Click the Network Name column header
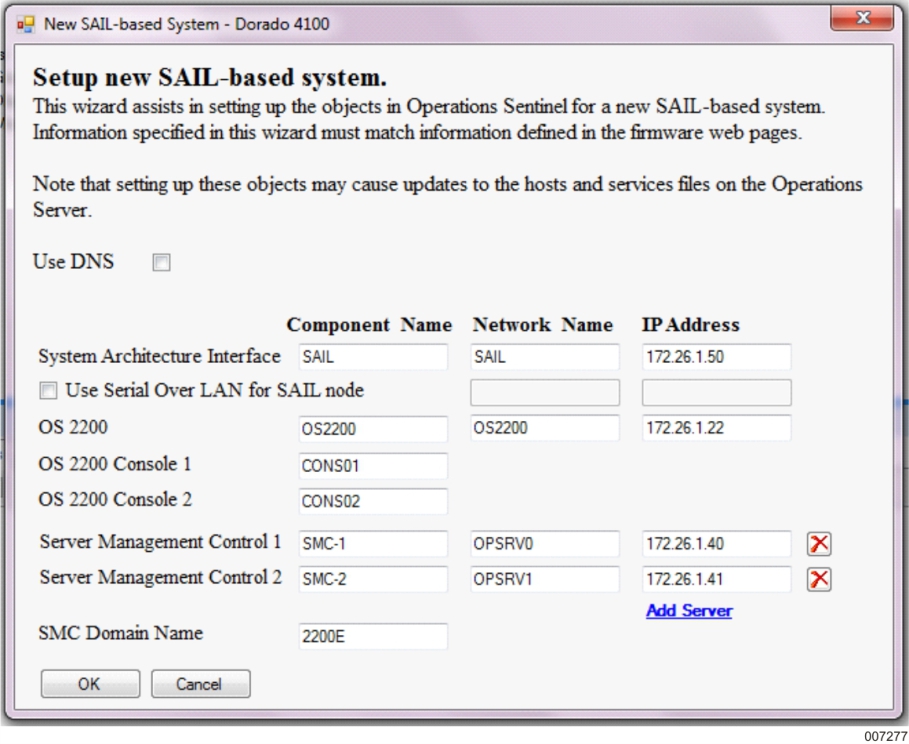Image resolution: width=909 pixels, height=744 pixels. coord(543,325)
